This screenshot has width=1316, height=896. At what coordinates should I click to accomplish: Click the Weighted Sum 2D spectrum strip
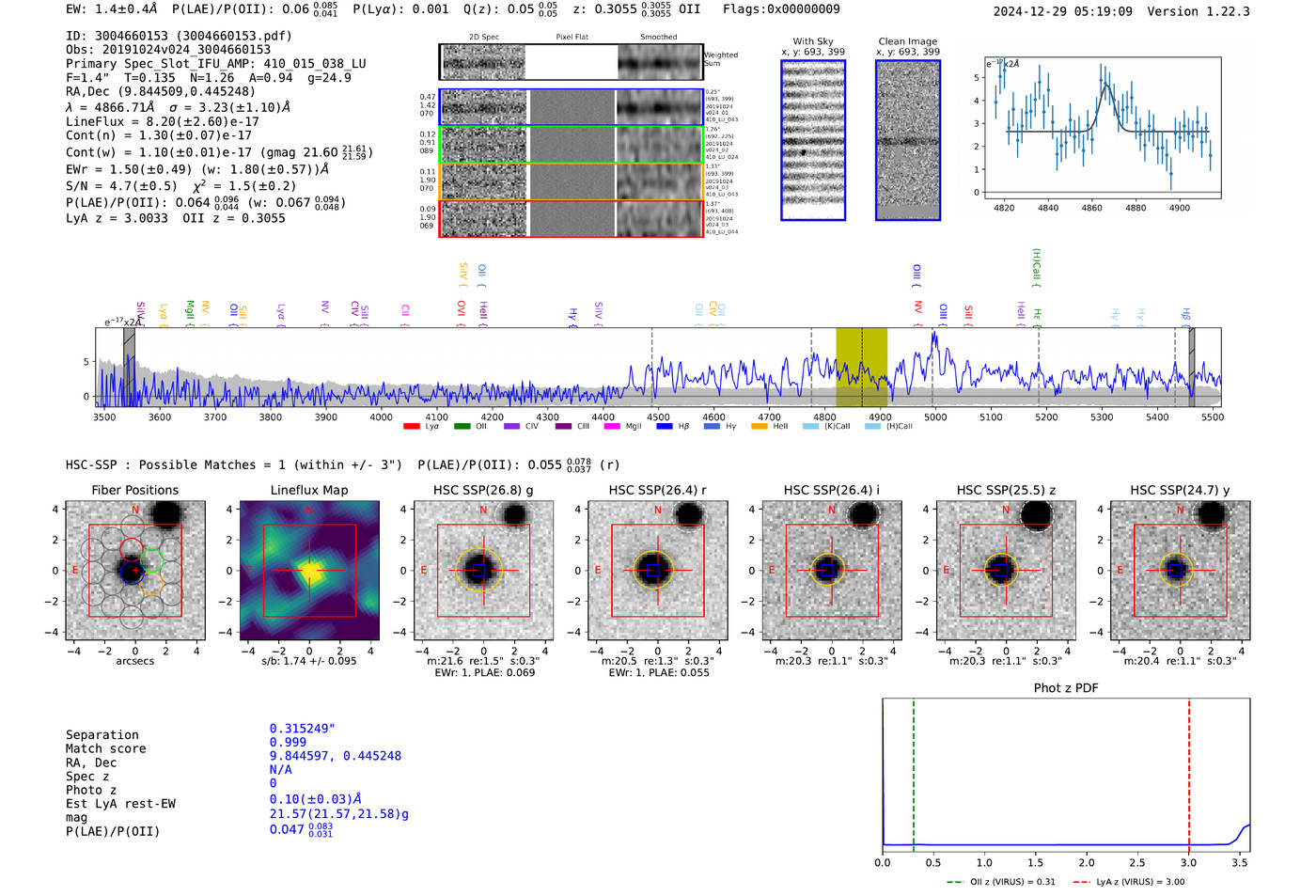pos(571,62)
